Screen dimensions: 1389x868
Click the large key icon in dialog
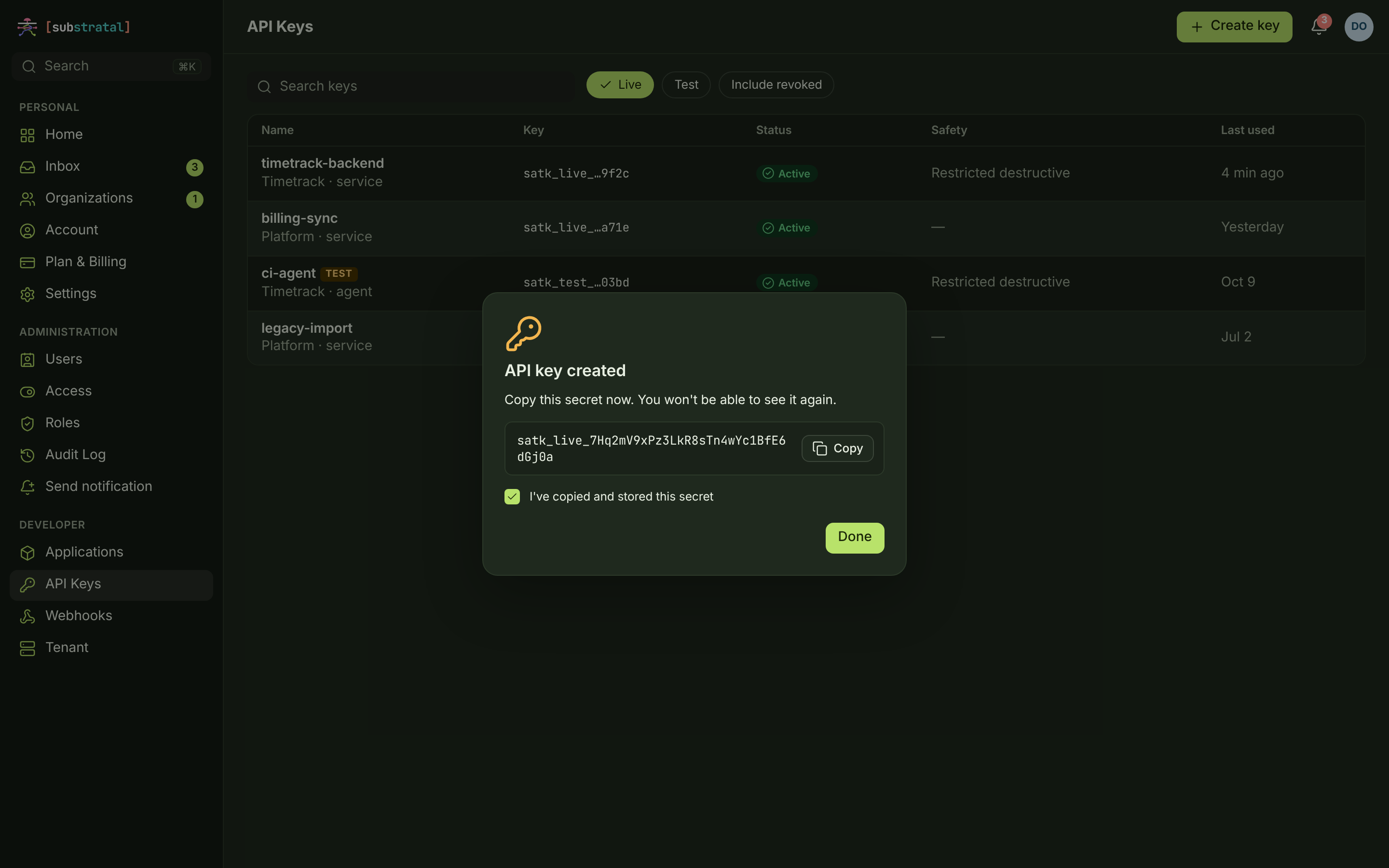coord(523,334)
